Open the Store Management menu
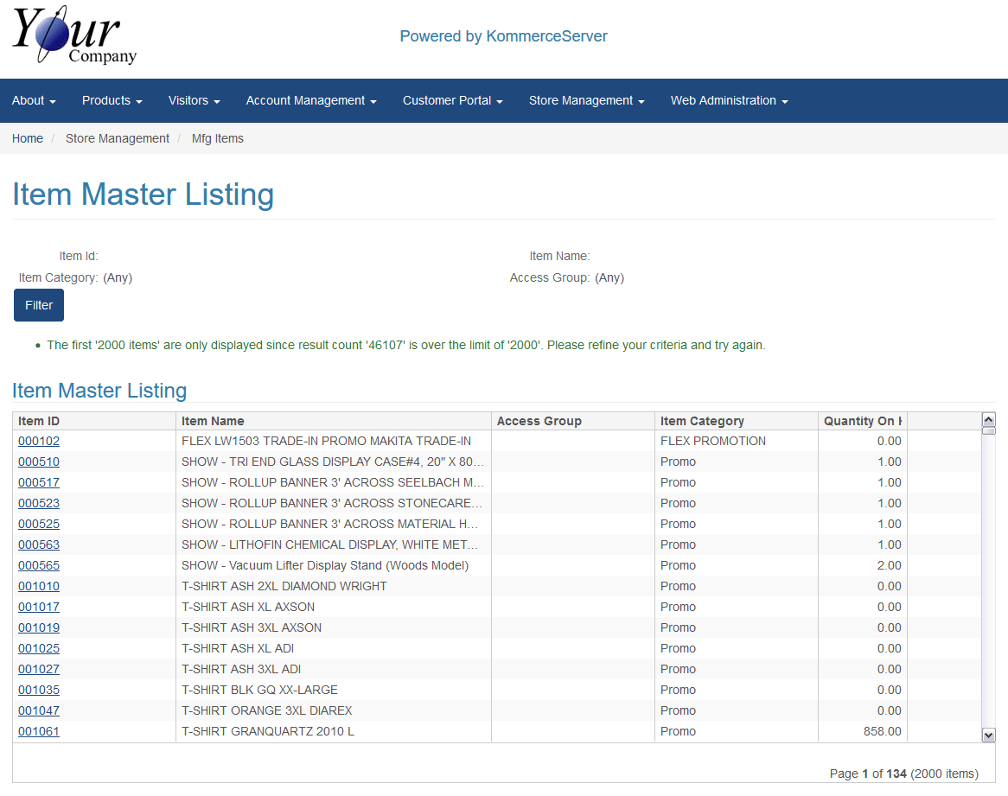The width and height of the screenshot is (1008, 796). 586,101
